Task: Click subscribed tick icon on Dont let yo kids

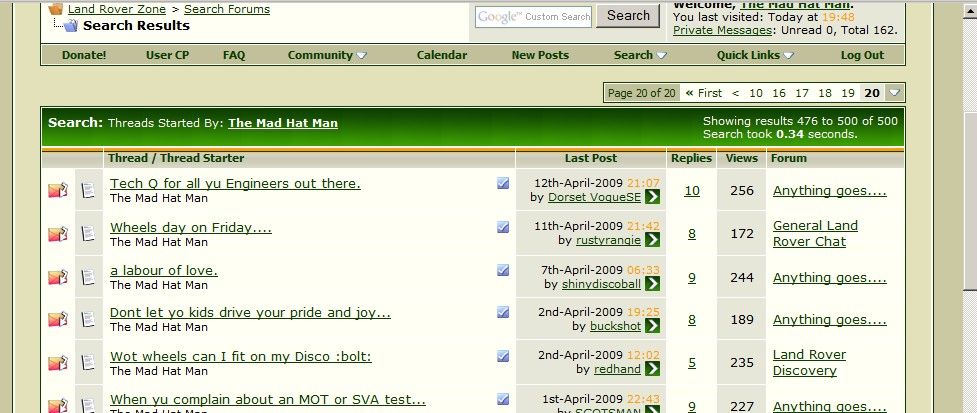Action: click(503, 311)
